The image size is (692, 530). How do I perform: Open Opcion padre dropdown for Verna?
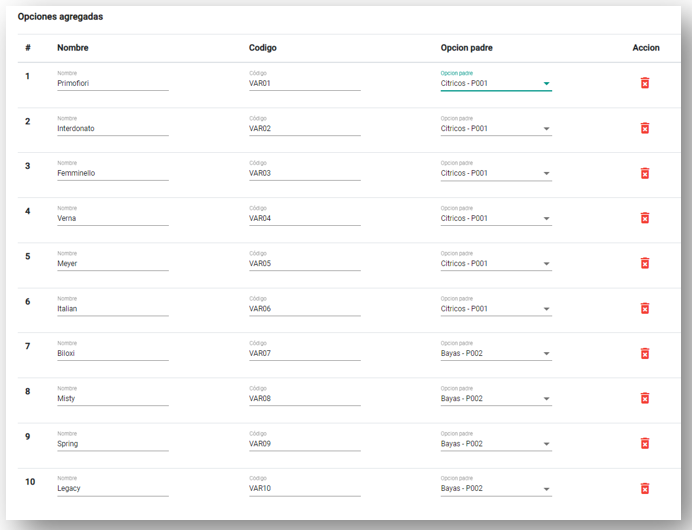pos(495,219)
